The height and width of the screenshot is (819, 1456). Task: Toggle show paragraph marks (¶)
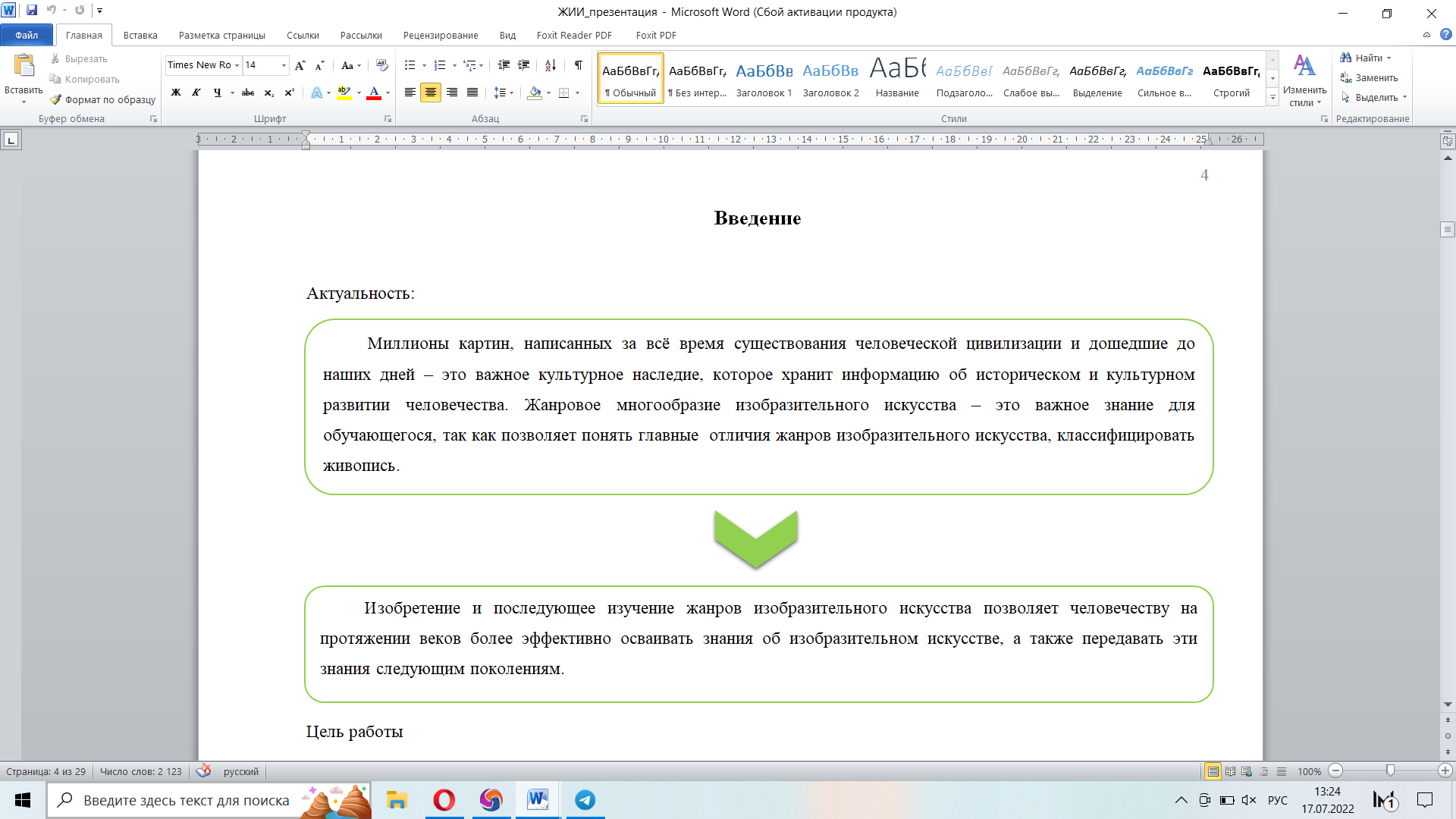[578, 65]
